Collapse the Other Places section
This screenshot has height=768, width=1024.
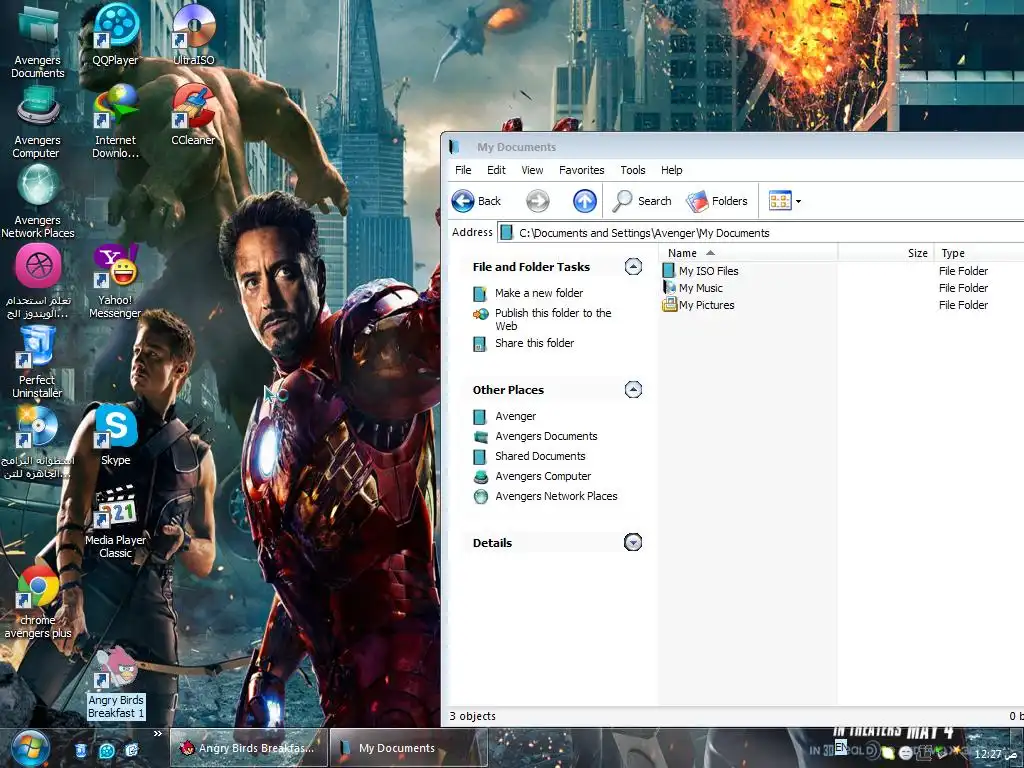[x=633, y=390]
